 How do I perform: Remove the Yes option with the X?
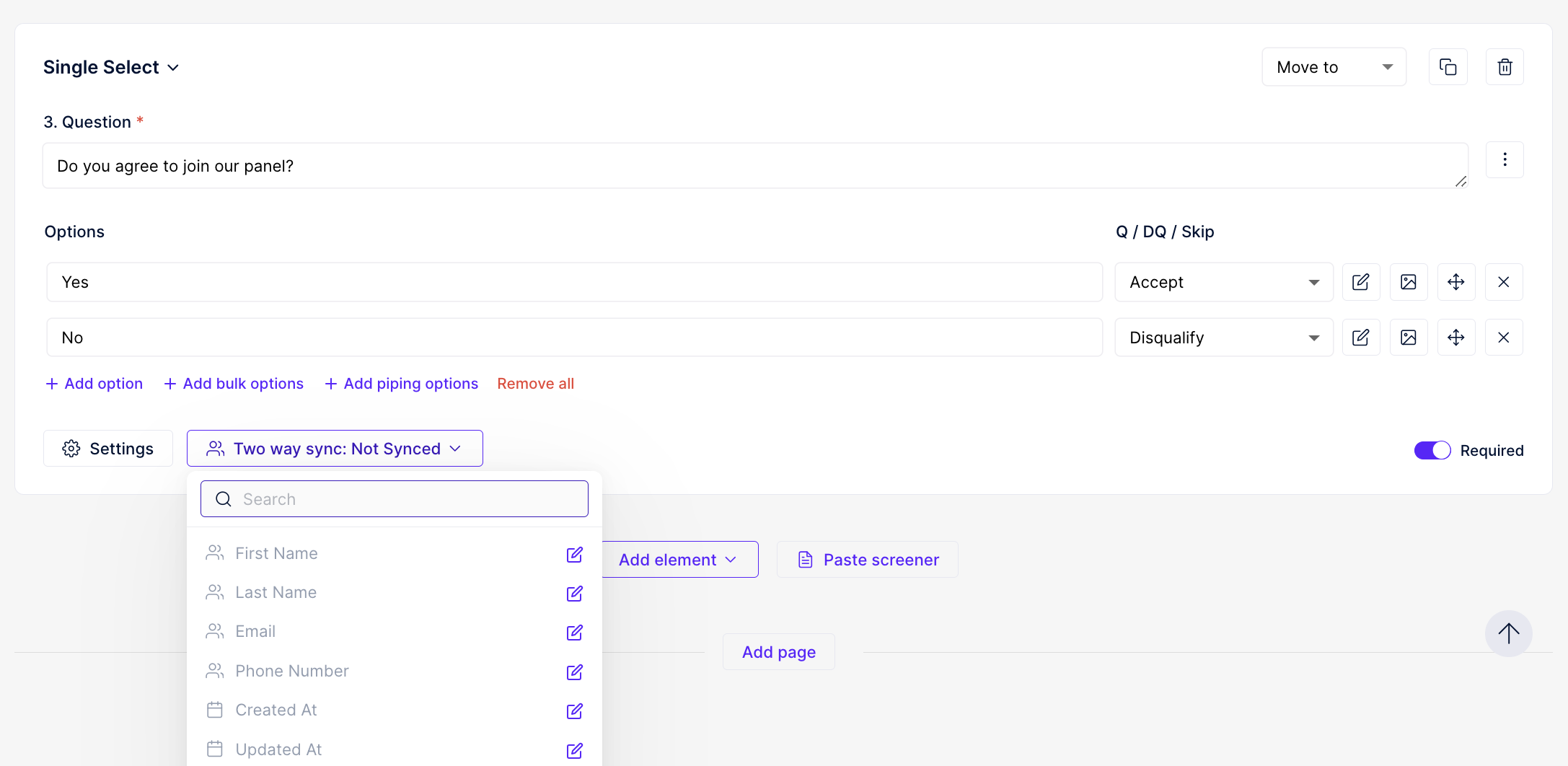click(x=1504, y=282)
